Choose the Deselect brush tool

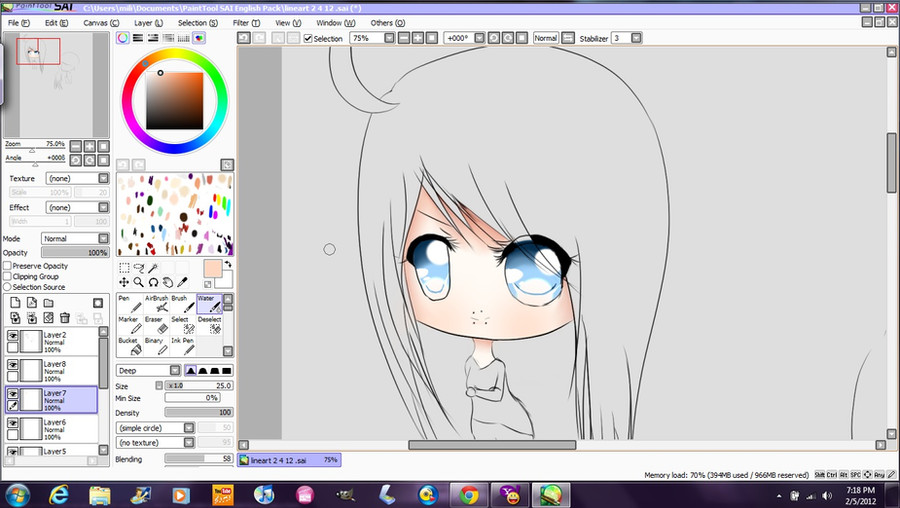click(x=209, y=325)
